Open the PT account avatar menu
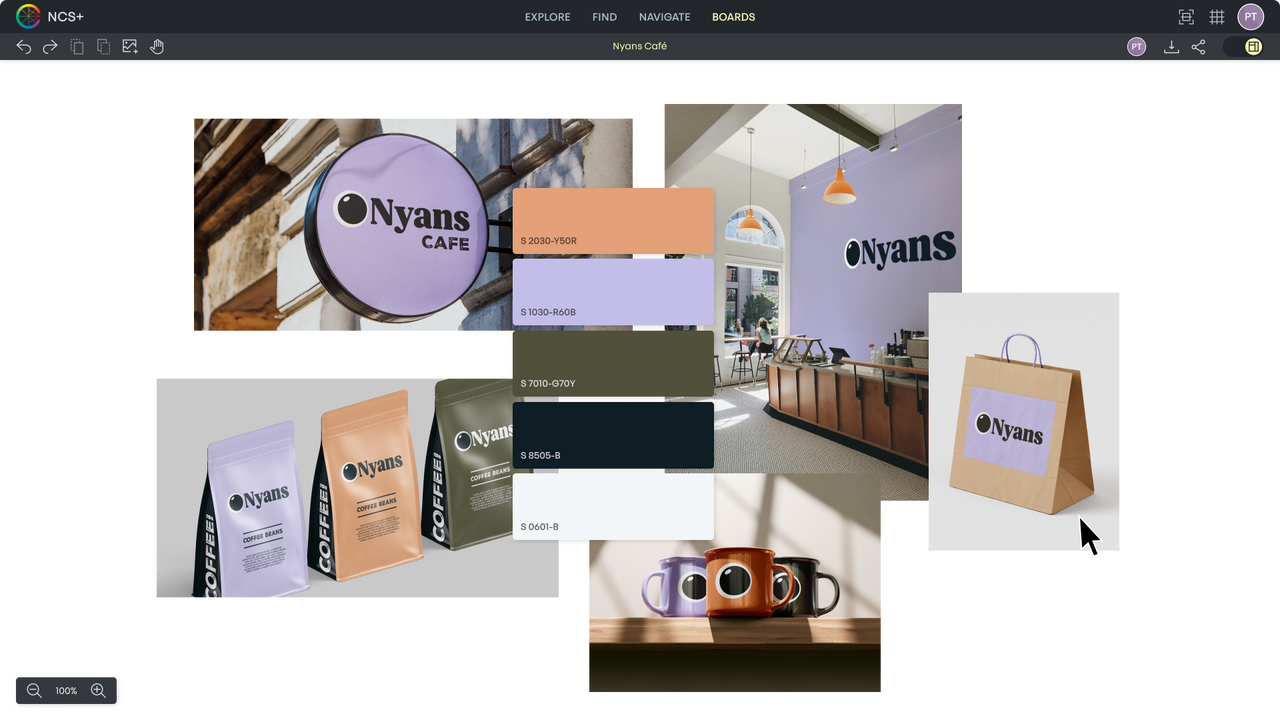Image resolution: width=1280 pixels, height=720 pixels. [x=1251, y=16]
